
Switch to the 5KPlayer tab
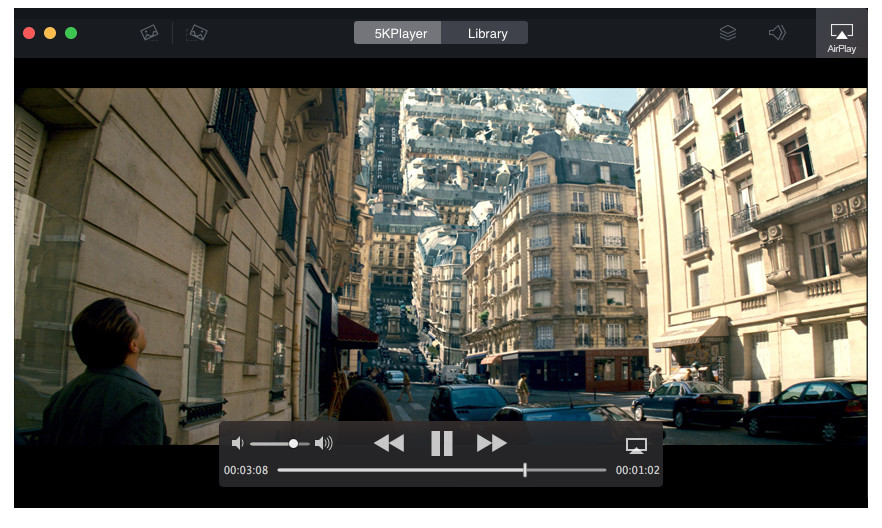(398, 33)
